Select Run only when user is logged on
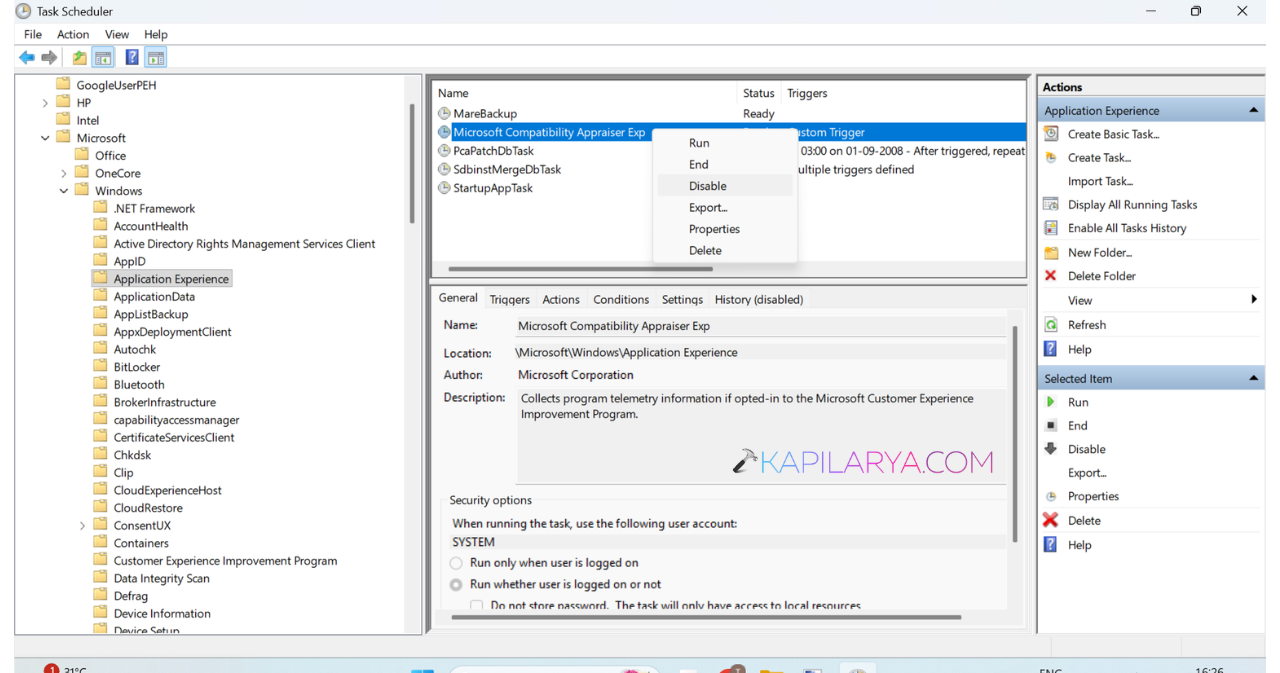The width and height of the screenshot is (1280, 673). click(x=456, y=563)
